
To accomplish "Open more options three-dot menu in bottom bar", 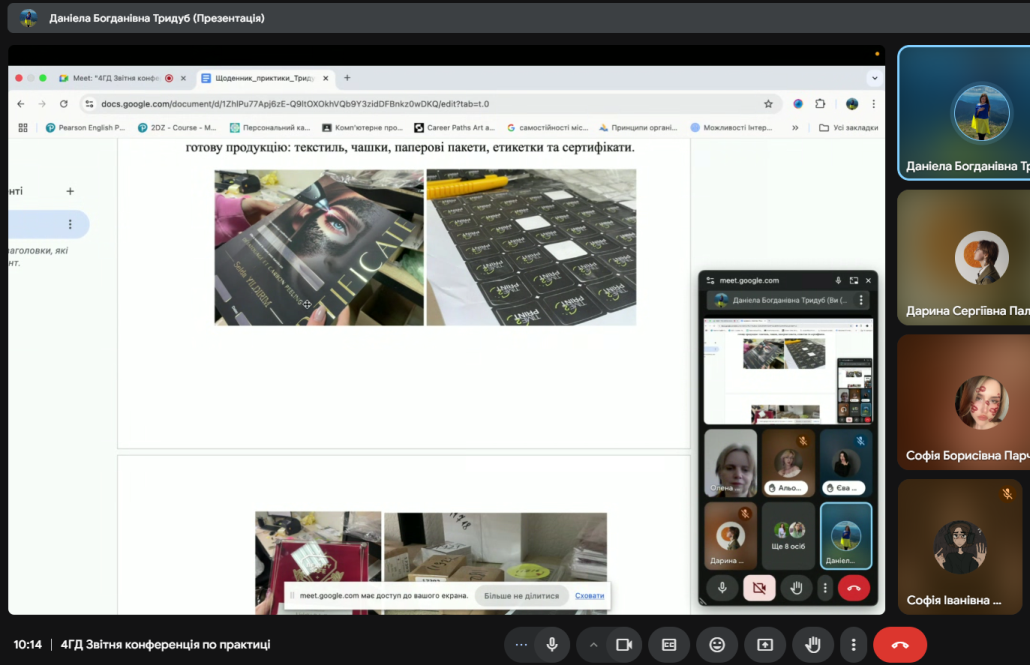I will tap(852, 645).
